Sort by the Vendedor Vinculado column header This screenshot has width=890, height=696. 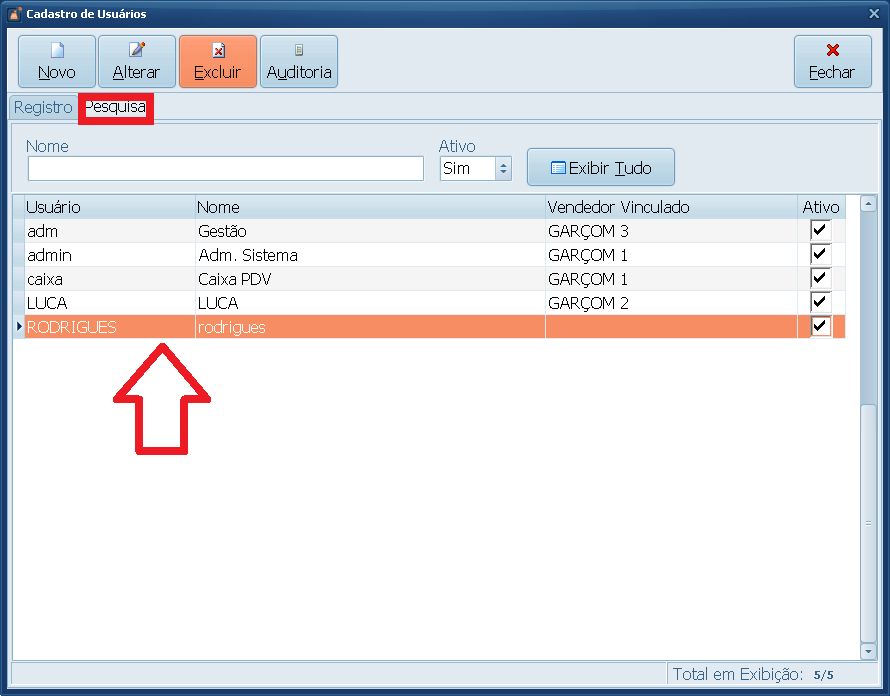[670, 207]
